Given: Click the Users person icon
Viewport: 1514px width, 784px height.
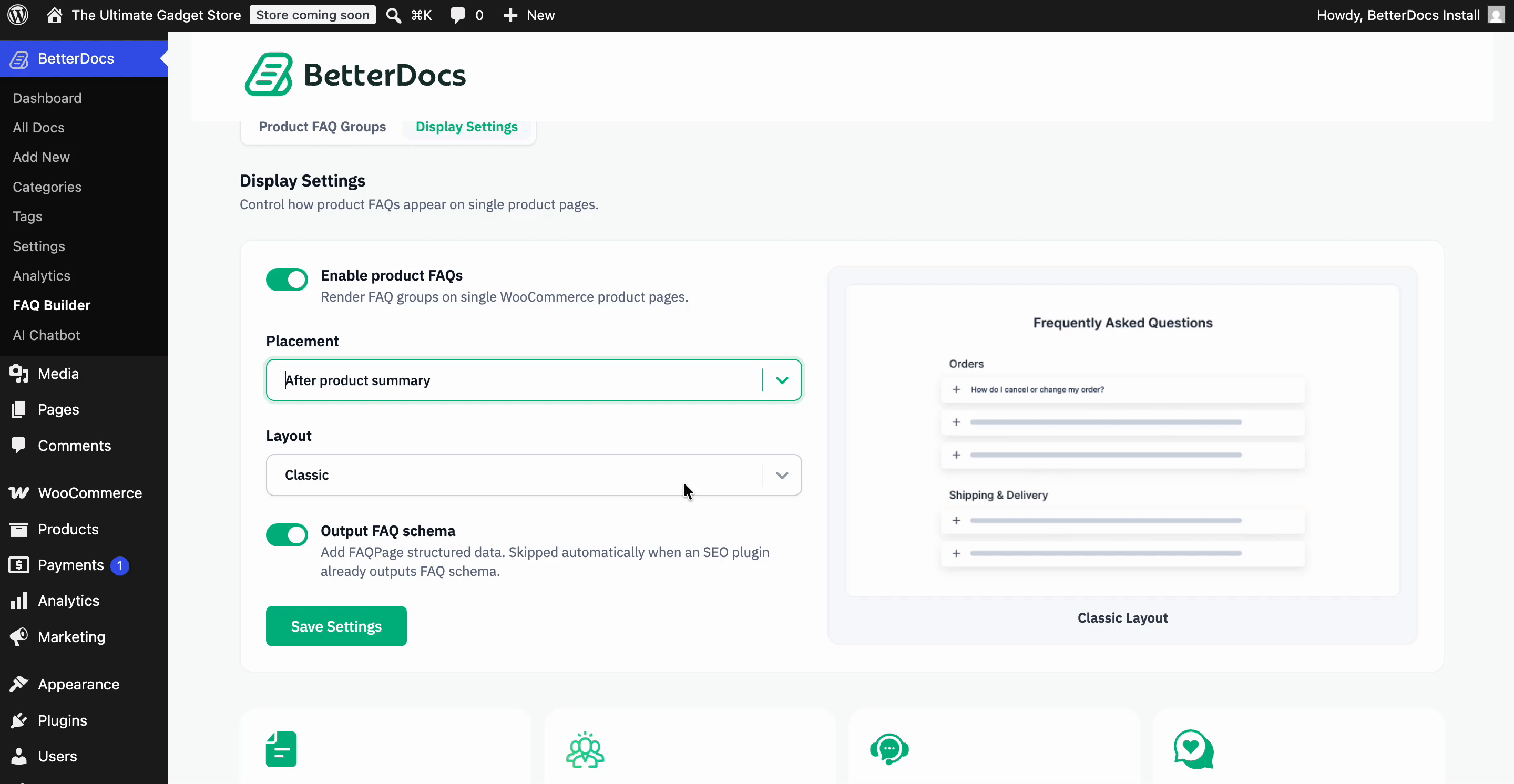Looking at the screenshot, I should (x=19, y=756).
